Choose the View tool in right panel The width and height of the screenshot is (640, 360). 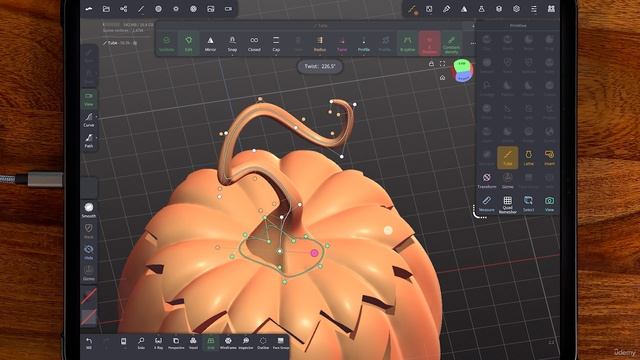click(549, 203)
